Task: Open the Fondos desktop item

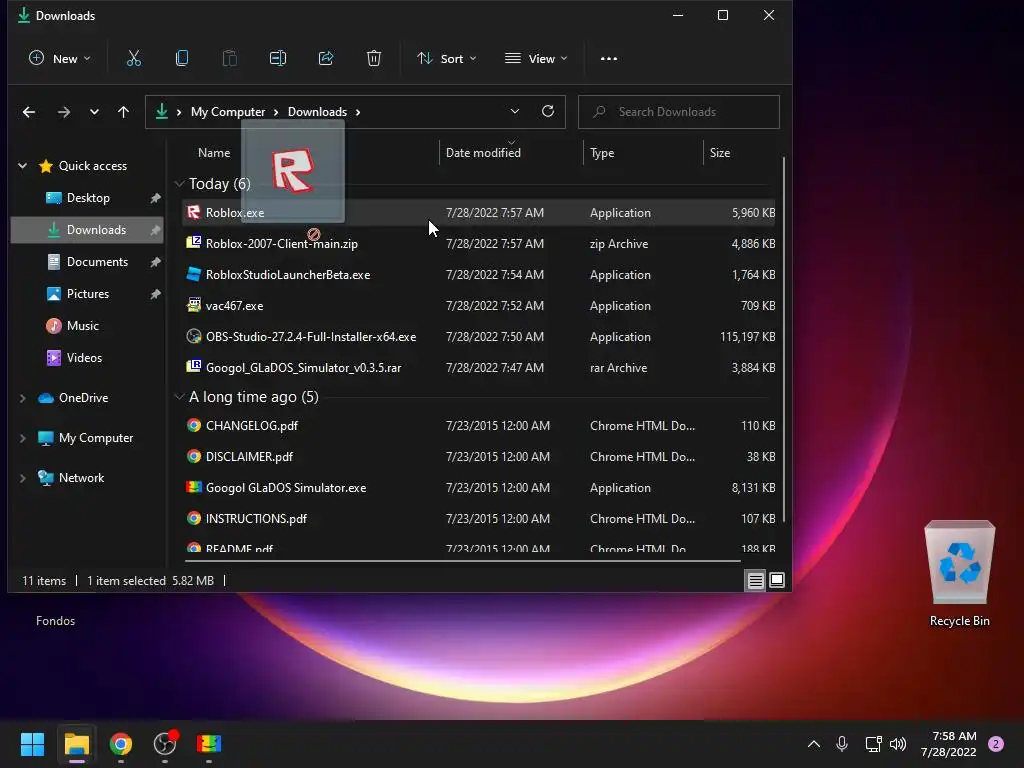Action: pos(56,621)
